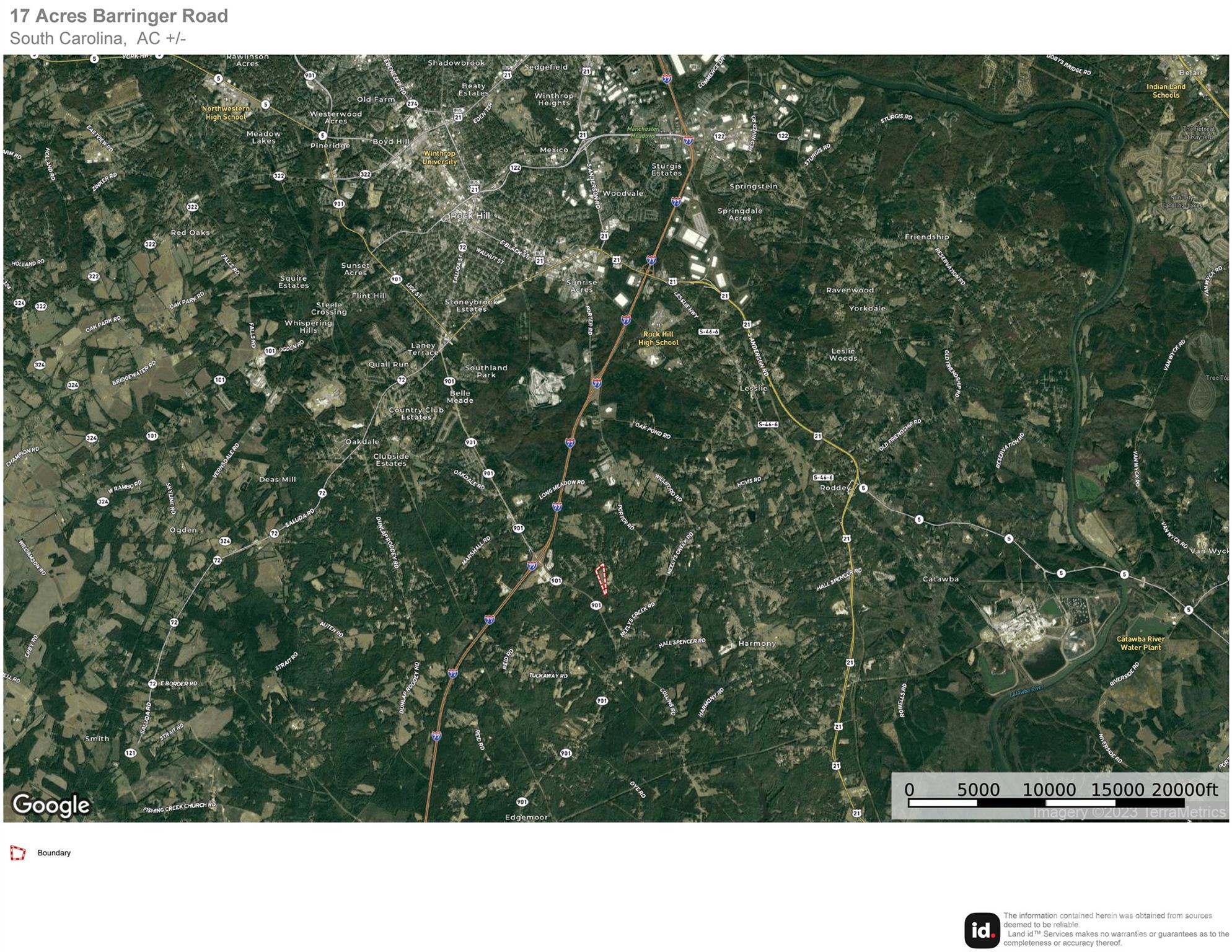Click the Route 274 highway shield
Screen dimensions: 1232x952
pyautogui.click(x=412, y=104)
